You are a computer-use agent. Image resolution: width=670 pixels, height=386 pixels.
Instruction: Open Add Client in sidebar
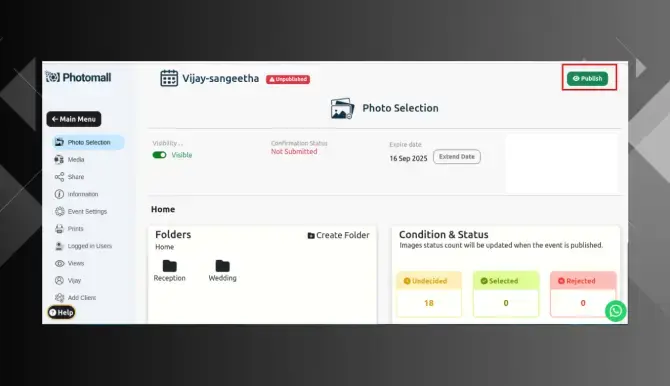[76, 298]
